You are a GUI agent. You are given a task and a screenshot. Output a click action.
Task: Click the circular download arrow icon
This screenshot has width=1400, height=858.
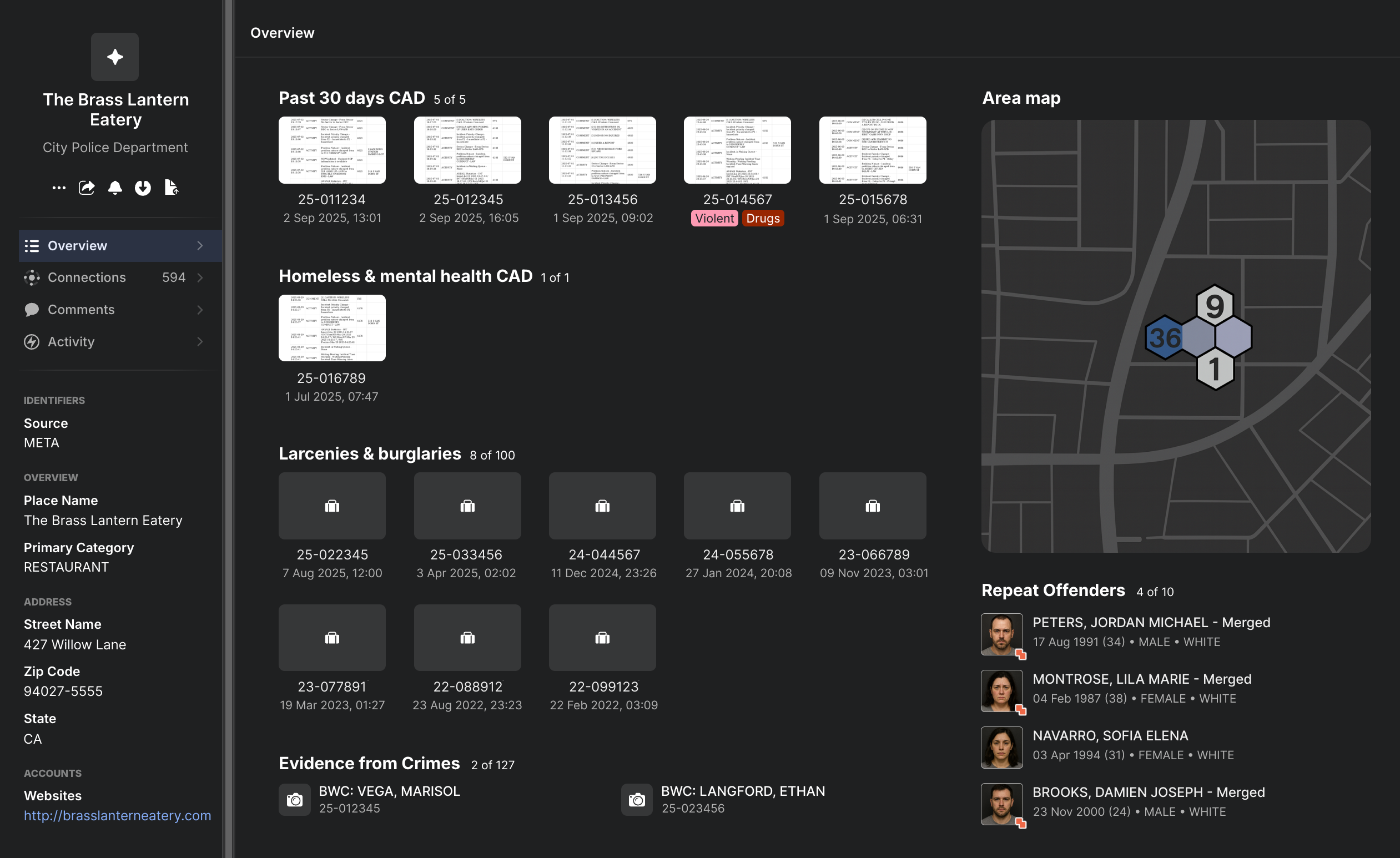(143, 188)
